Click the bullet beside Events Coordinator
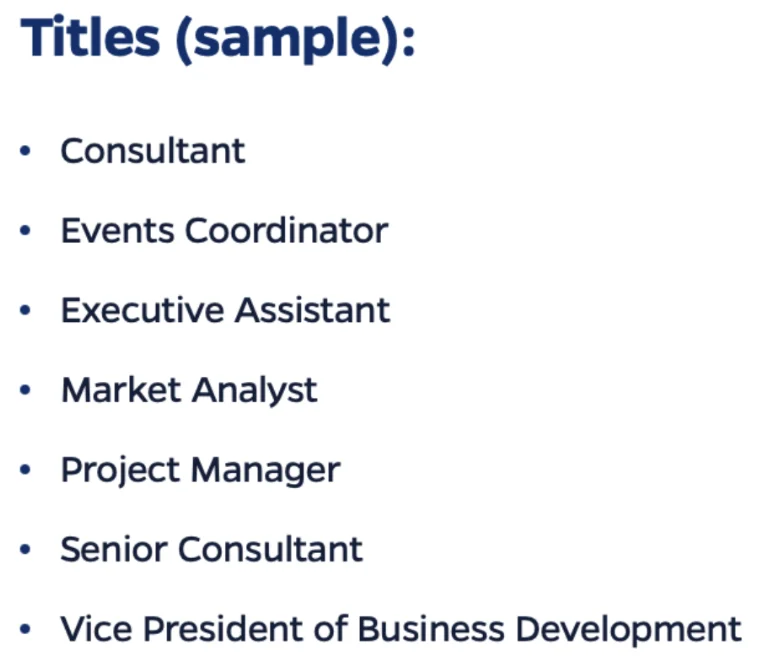762x672 pixels. 26,232
